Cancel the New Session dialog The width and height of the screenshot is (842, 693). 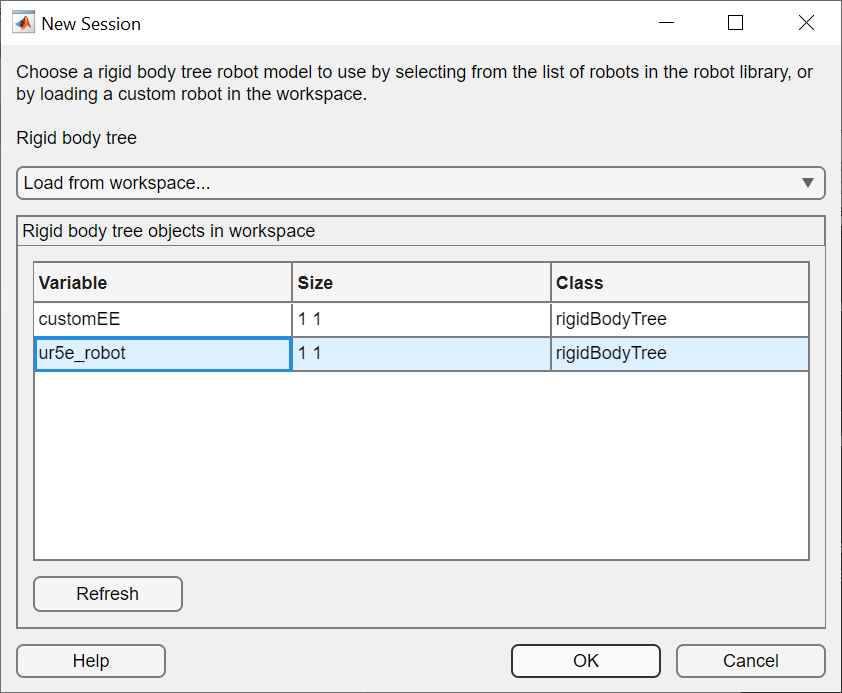[x=751, y=661]
